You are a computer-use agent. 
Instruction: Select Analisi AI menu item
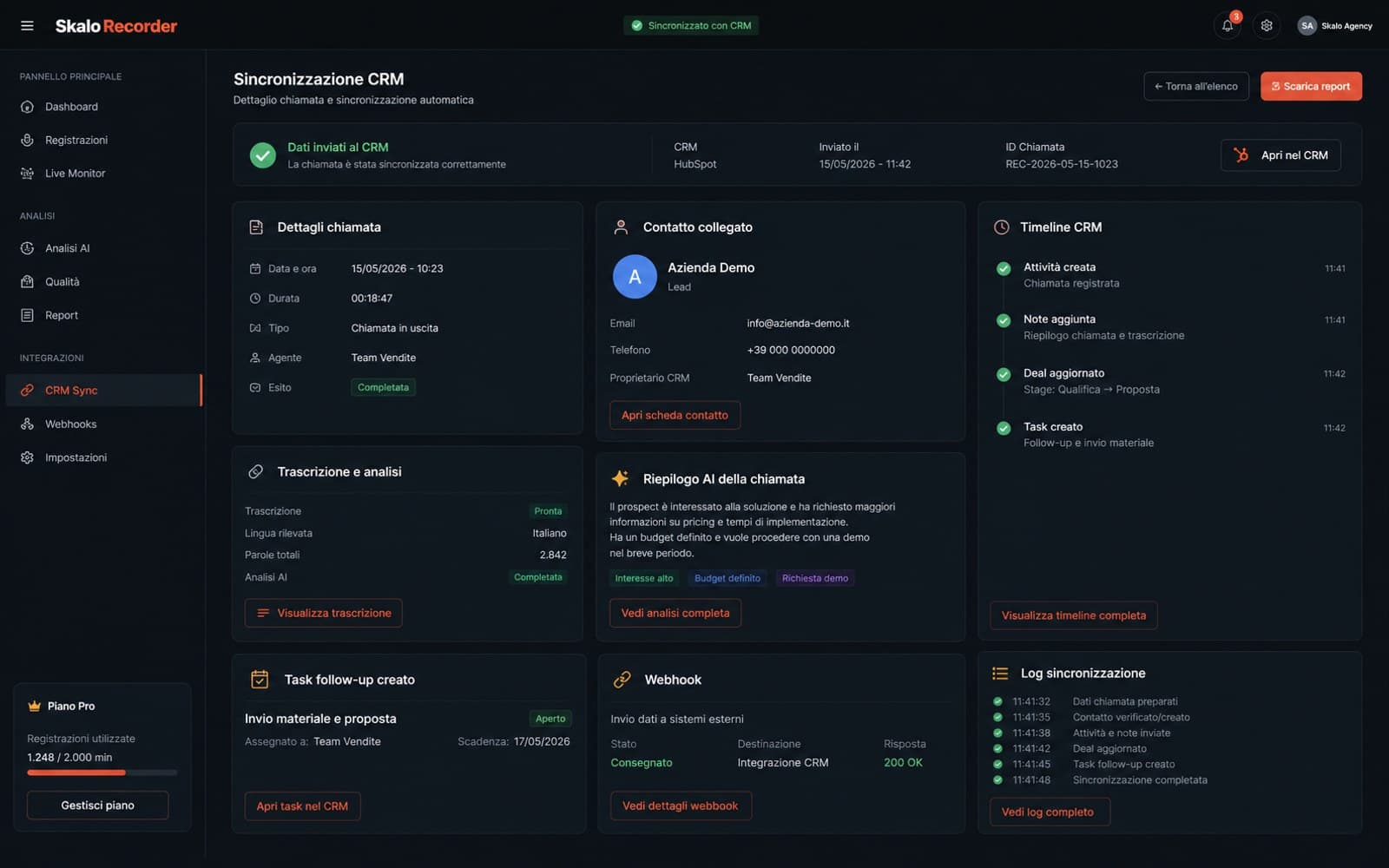[x=103, y=248]
